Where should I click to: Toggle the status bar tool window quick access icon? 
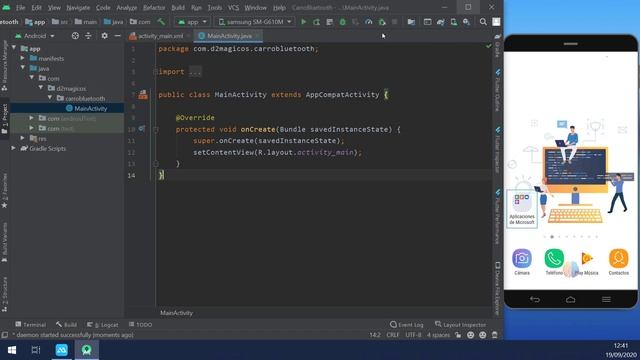(4, 335)
